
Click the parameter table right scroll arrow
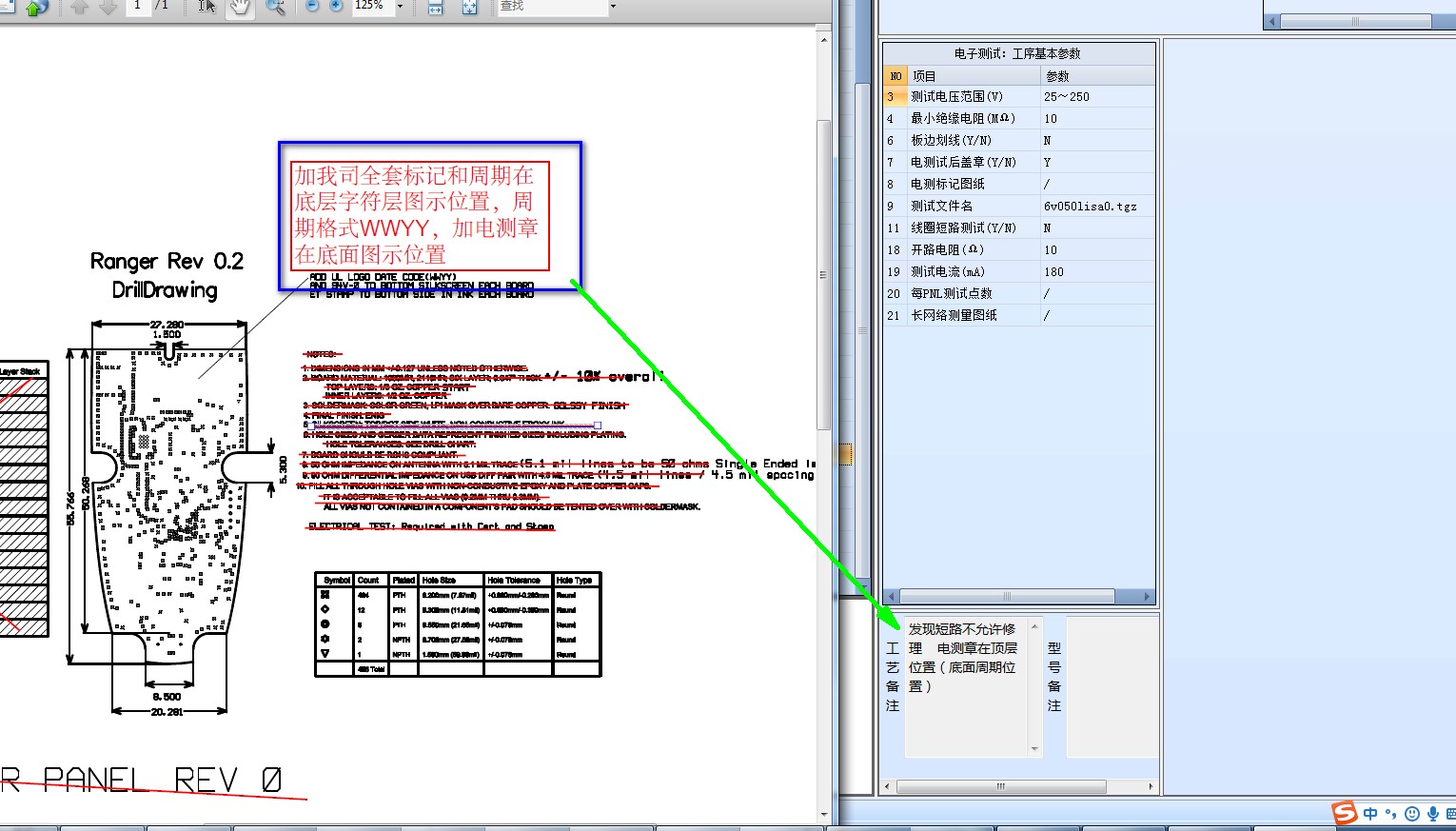(1147, 596)
